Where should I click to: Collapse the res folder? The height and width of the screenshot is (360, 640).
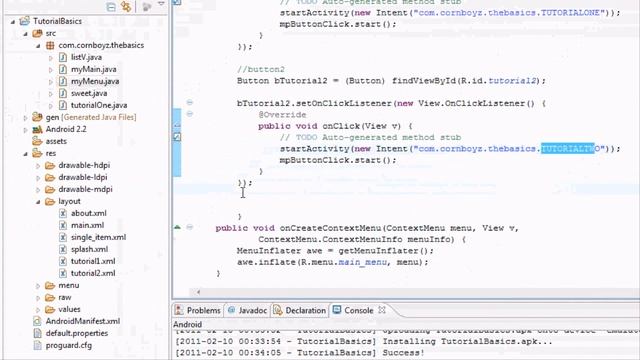click(26, 154)
